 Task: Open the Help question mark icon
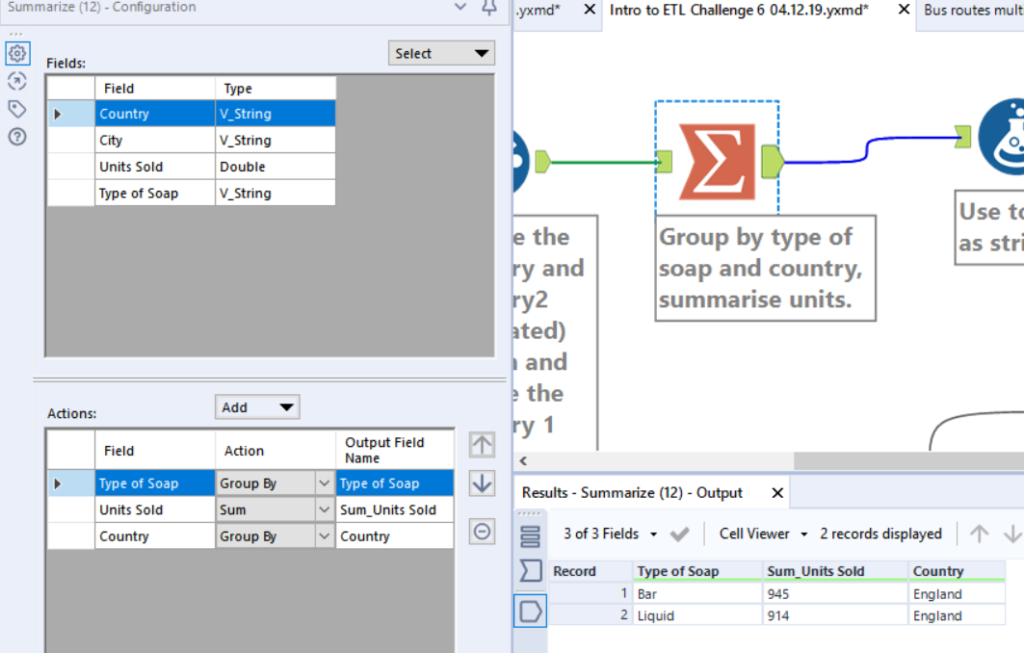18,136
